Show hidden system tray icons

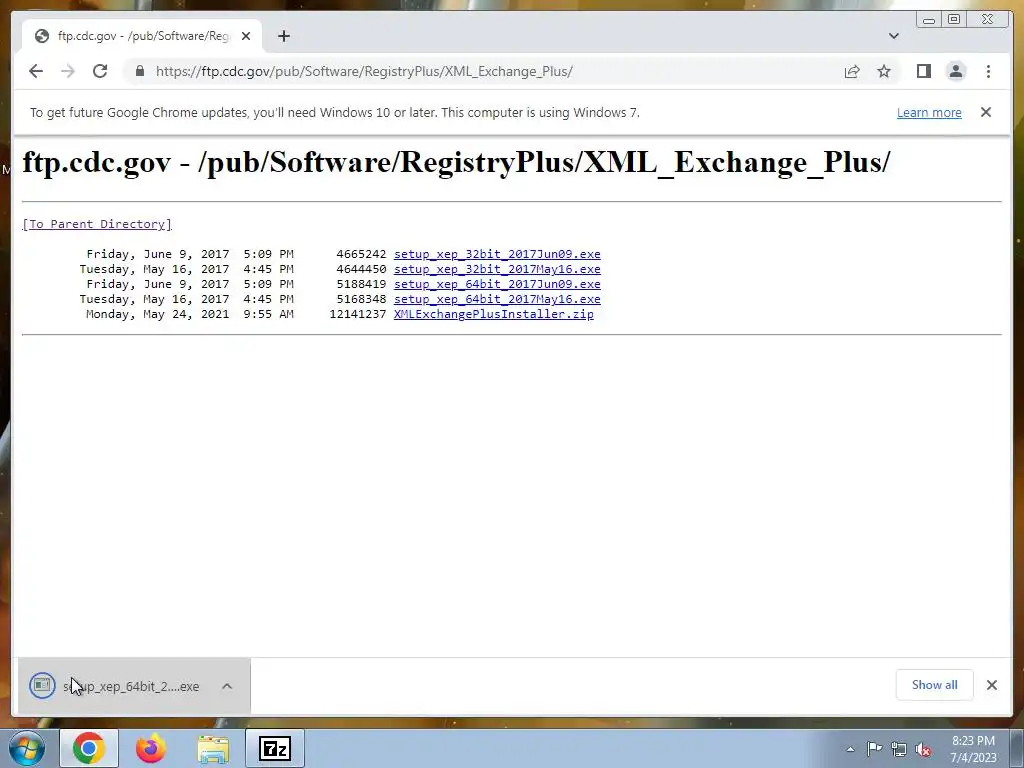[850, 749]
